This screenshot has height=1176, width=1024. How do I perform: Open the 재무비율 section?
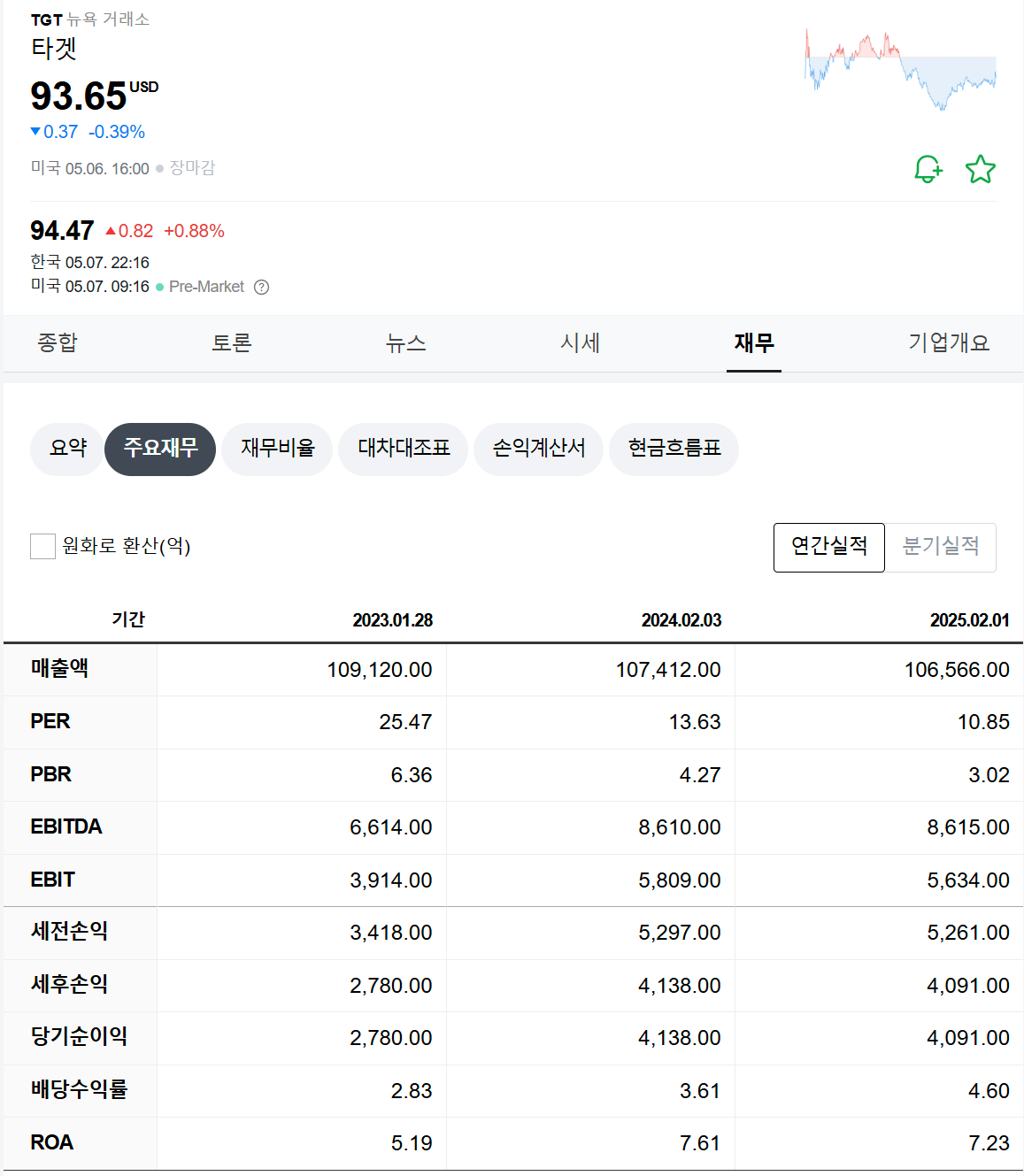pyautogui.click(x=277, y=449)
